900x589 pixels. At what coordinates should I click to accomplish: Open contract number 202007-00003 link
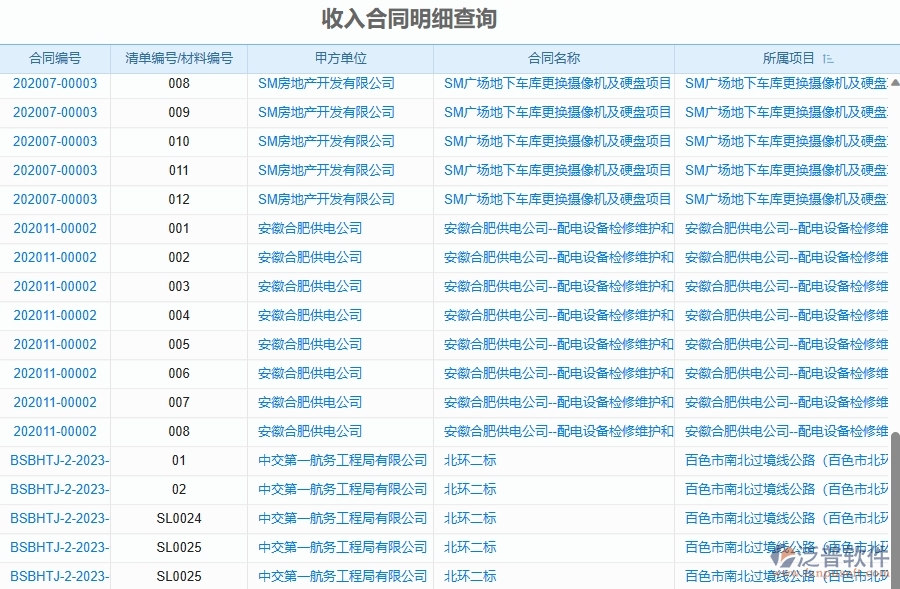[x=55, y=83]
